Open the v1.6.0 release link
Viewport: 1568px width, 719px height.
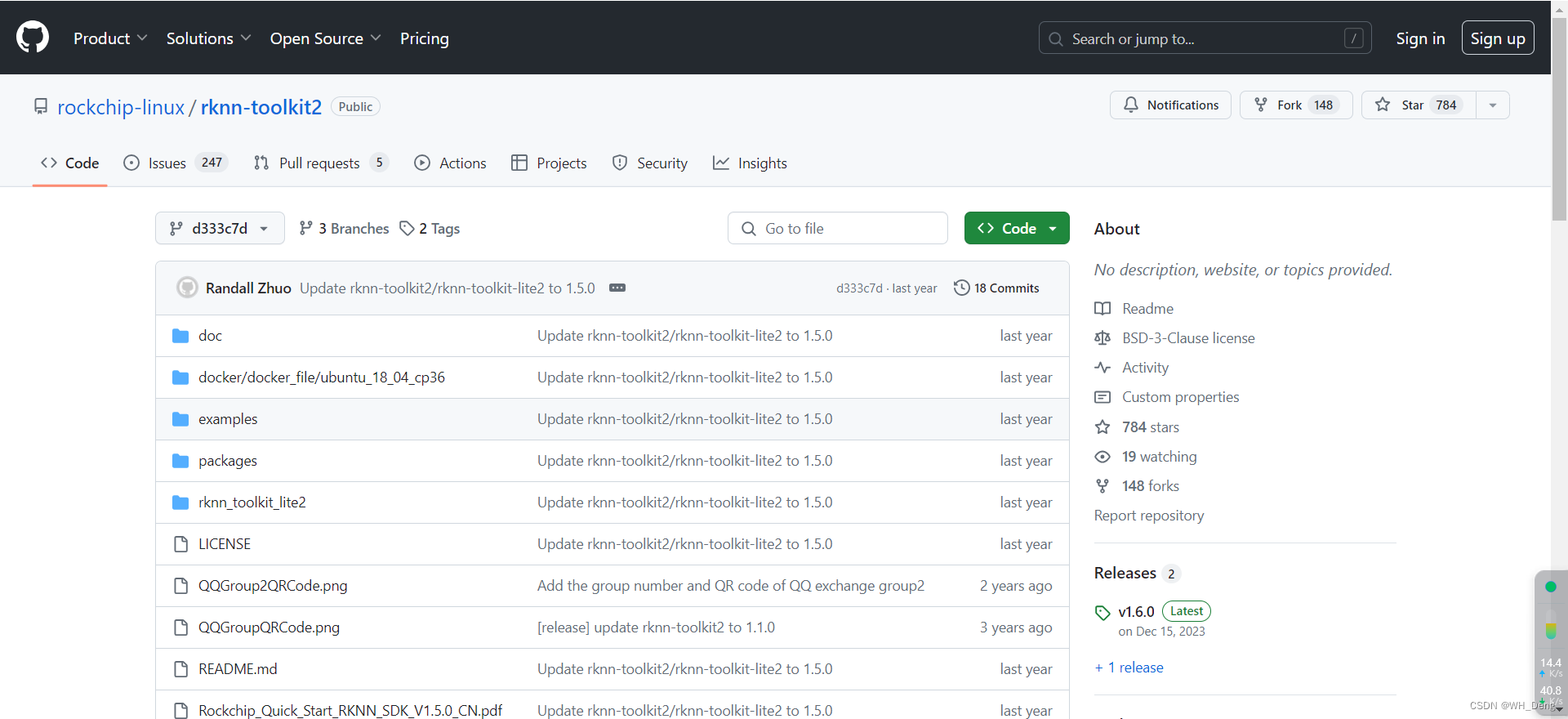coord(1136,612)
